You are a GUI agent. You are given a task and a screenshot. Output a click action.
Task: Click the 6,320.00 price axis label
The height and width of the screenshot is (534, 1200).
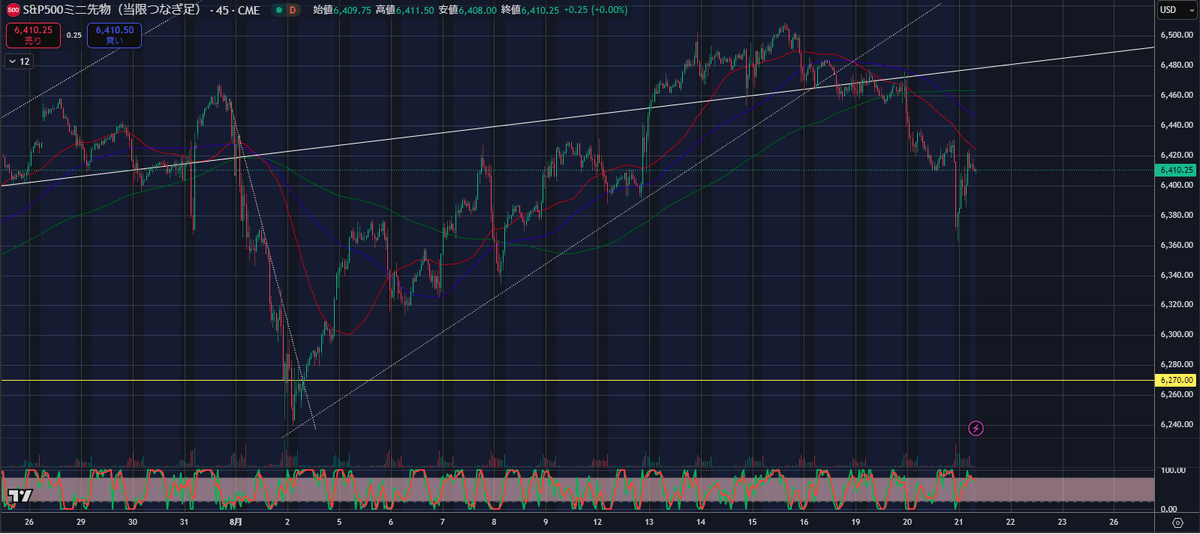1175,305
